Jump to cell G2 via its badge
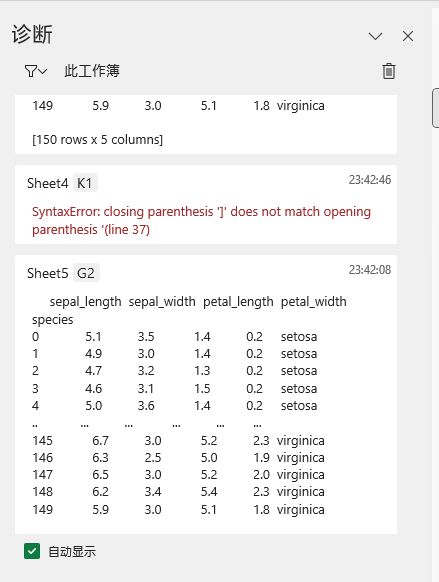The image size is (439, 582). click(86, 273)
